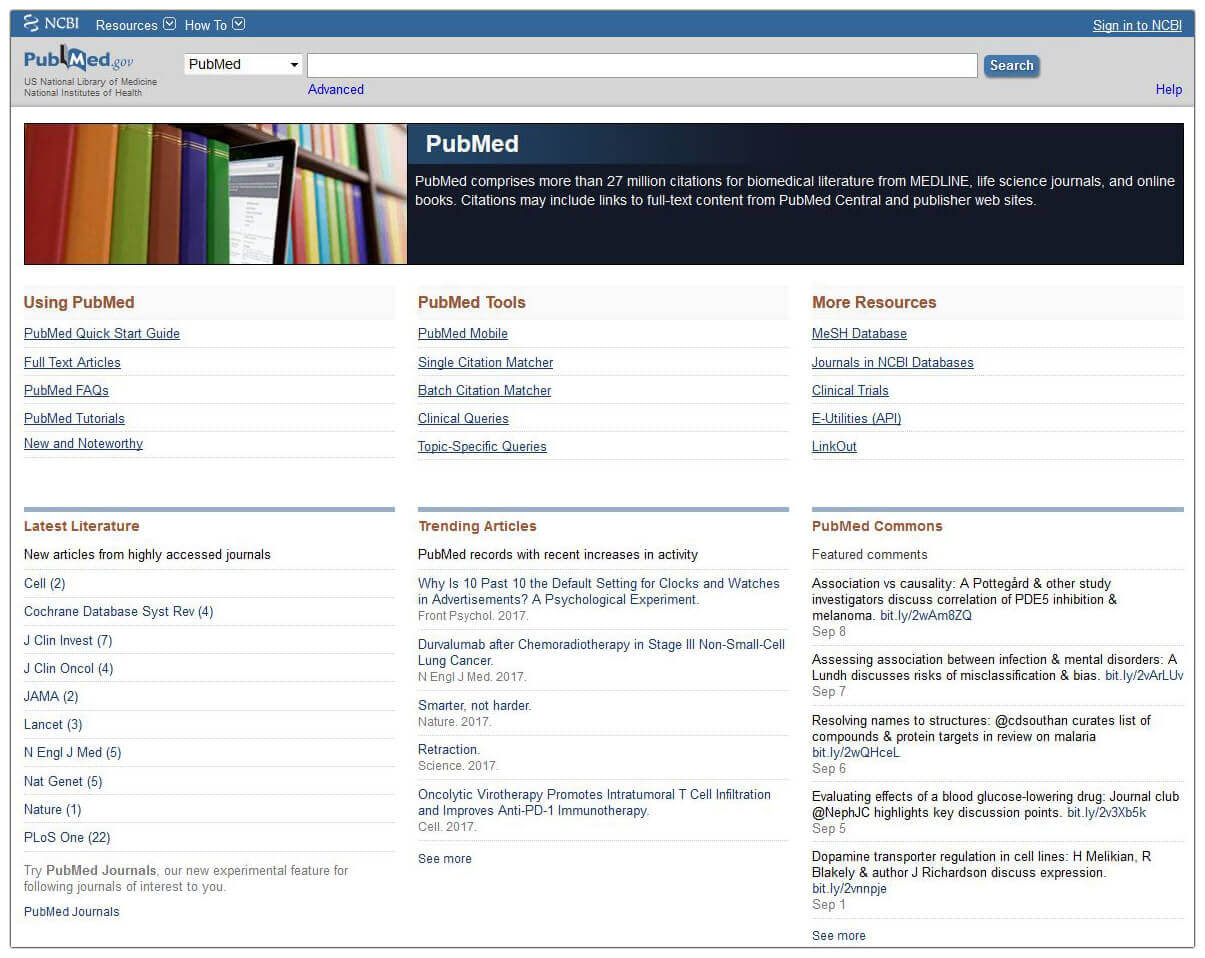Viewport: 1205px width, 958px height.
Task: Open the Clocks and Watches trending article
Action: tap(598, 592)
